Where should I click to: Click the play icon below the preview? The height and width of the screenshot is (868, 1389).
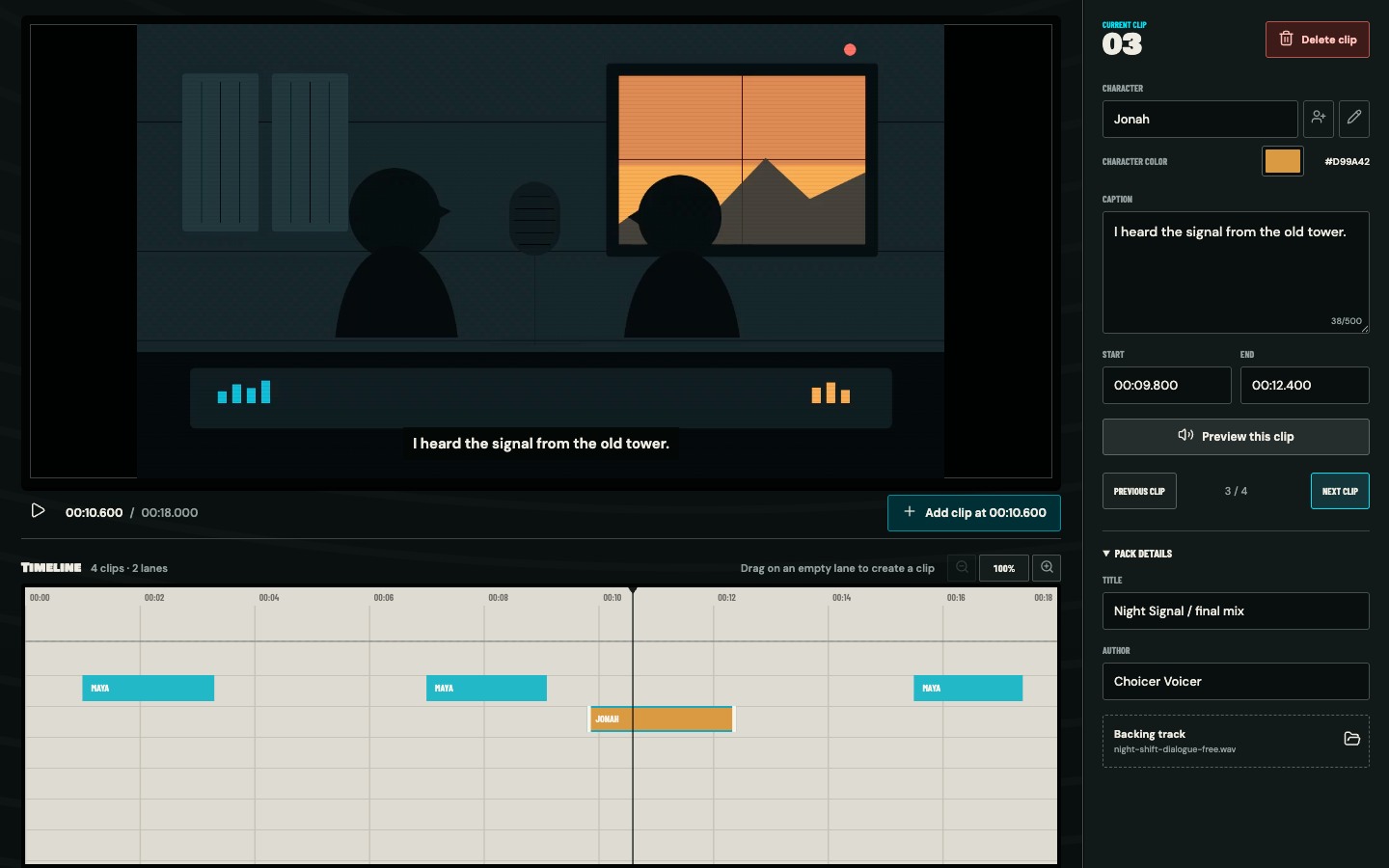[38, 511]
